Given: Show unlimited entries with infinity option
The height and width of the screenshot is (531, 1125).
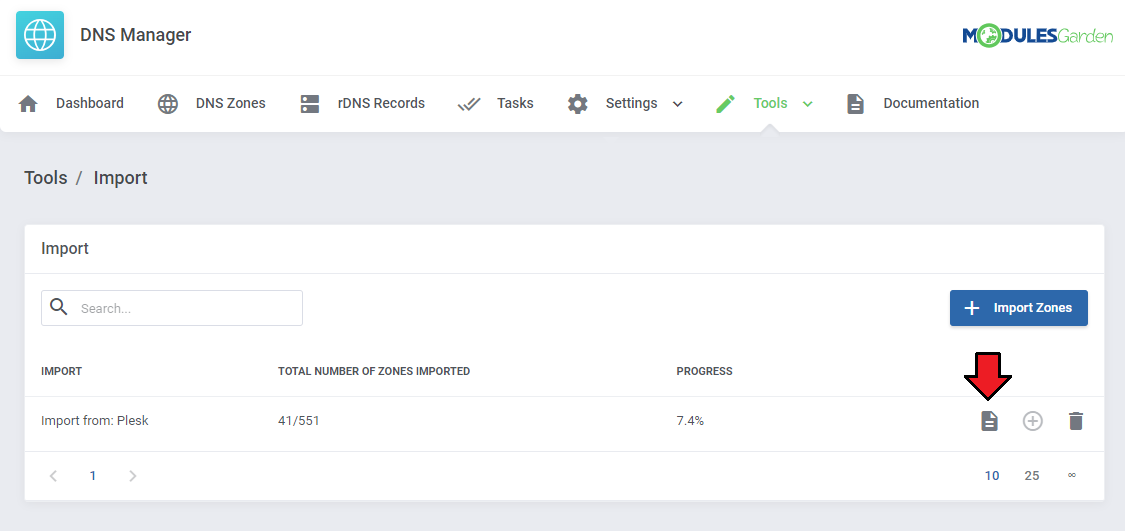Looking at the screenshot, I should [1071, 475].
